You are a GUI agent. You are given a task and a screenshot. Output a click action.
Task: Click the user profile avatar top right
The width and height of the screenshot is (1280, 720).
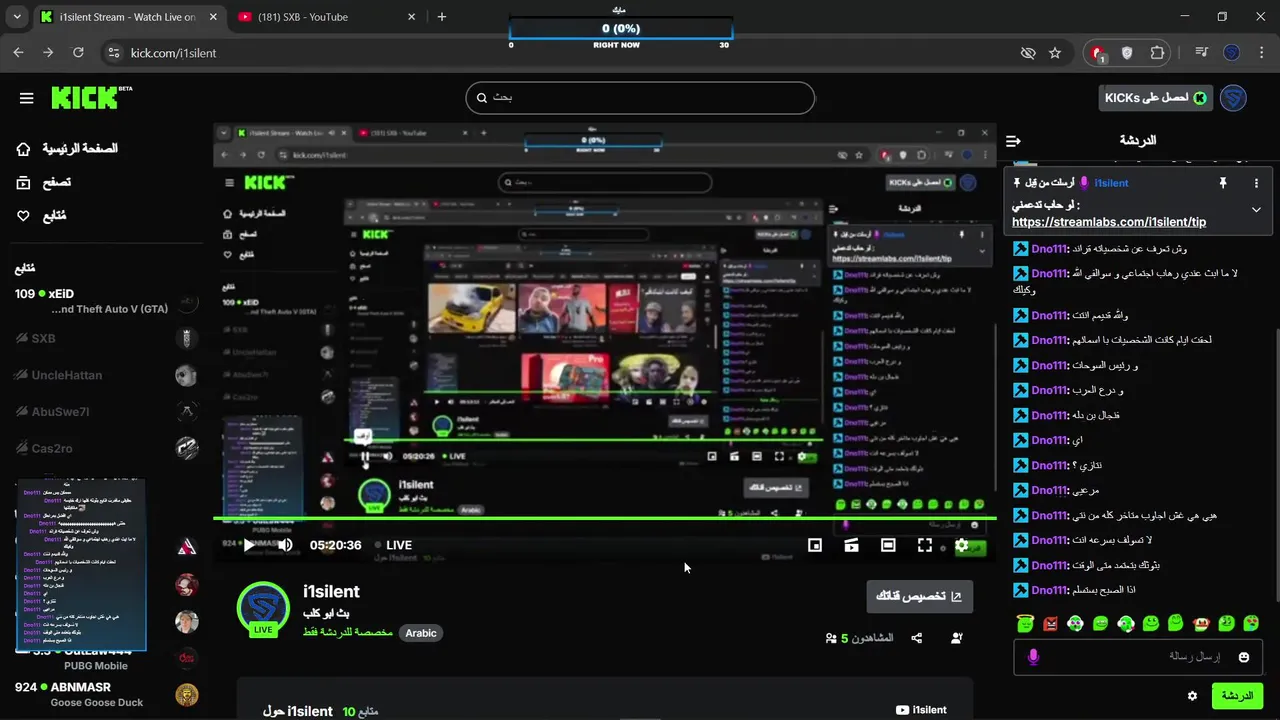[x=1233, y=98]
